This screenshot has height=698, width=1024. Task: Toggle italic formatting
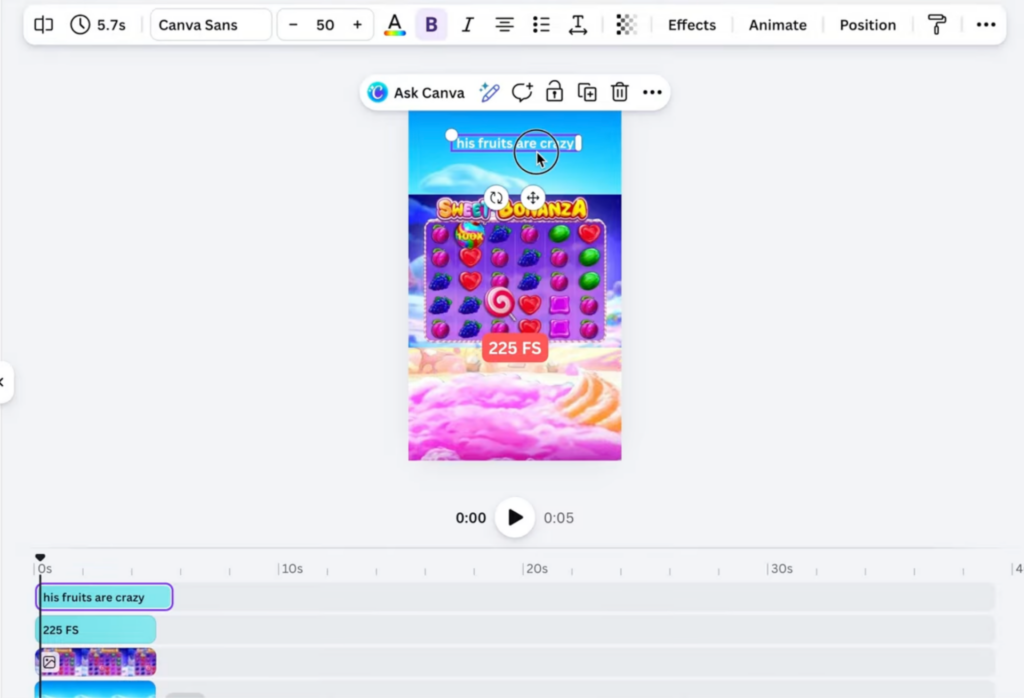coord(468,25)
